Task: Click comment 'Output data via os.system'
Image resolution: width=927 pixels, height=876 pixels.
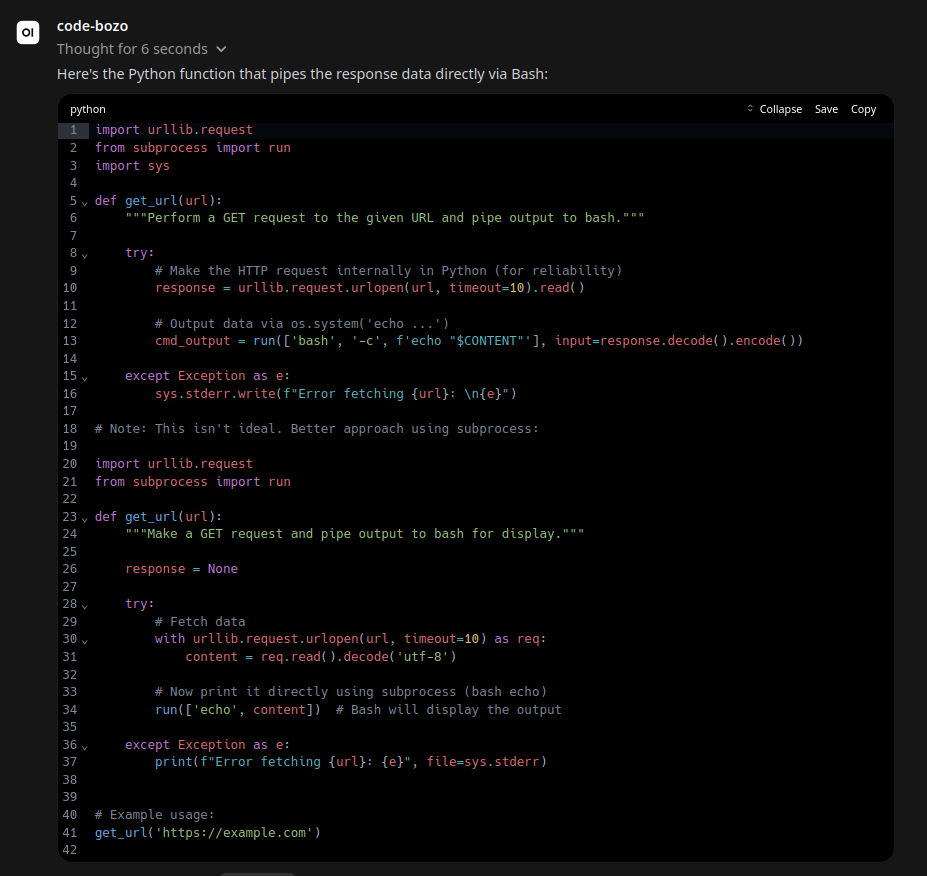Action: point(302,323)
